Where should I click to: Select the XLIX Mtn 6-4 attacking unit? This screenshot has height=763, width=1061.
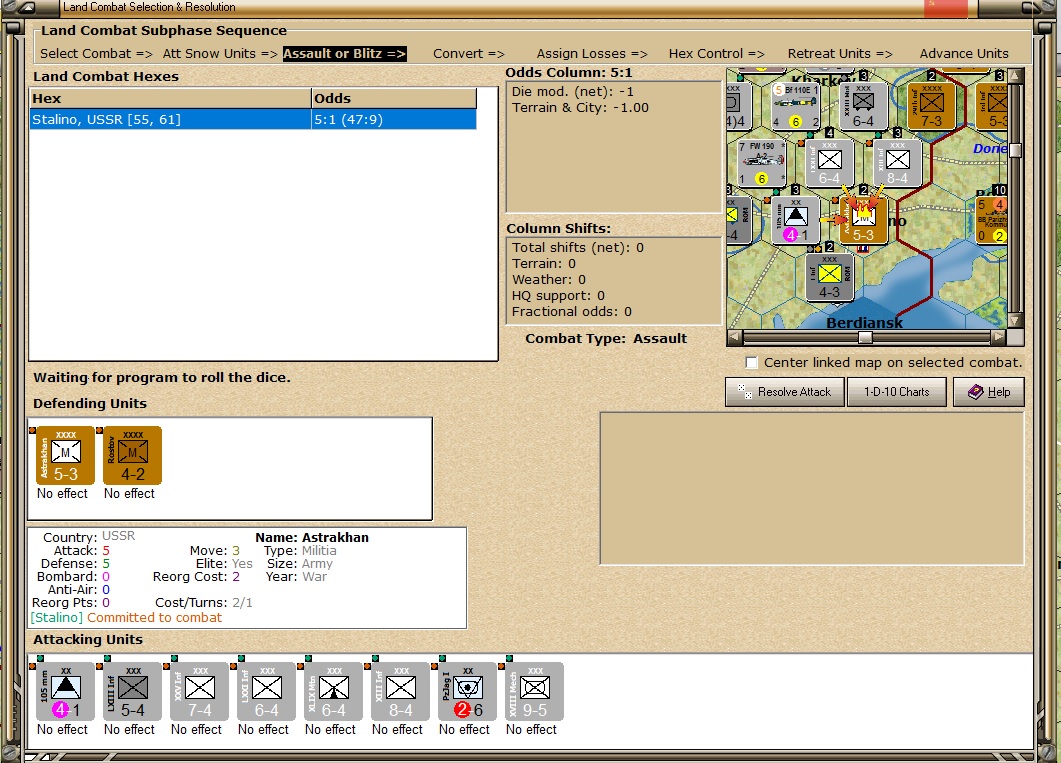[x=330, y=692]
